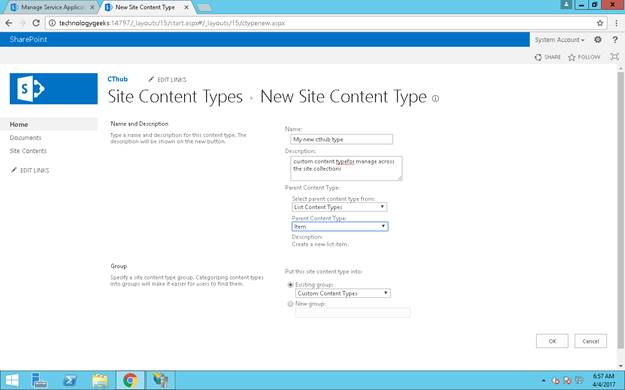Click the Cancel button

[x=591, y=341]
